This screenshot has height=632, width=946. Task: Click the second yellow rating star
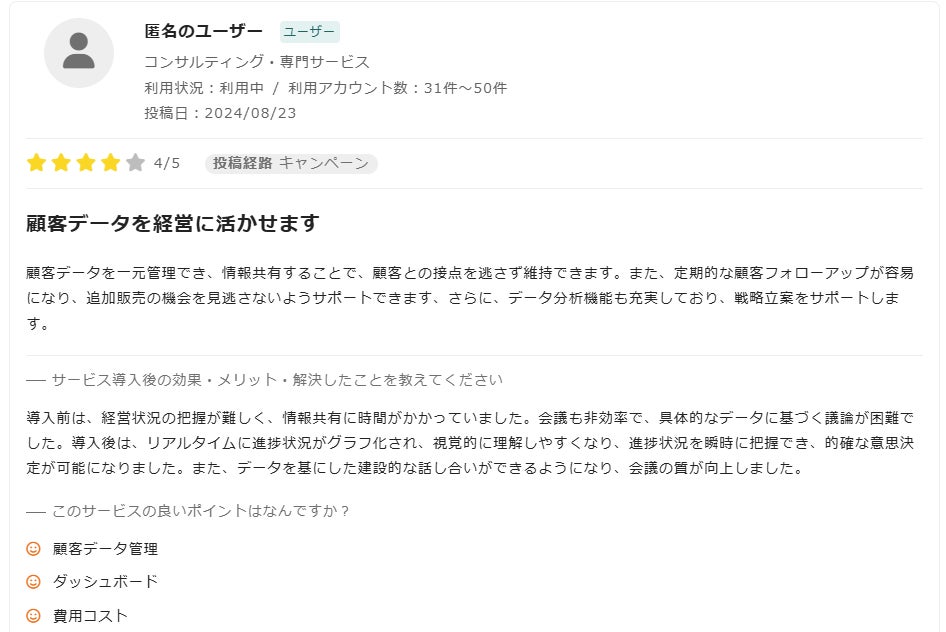[x=62, y=163]
